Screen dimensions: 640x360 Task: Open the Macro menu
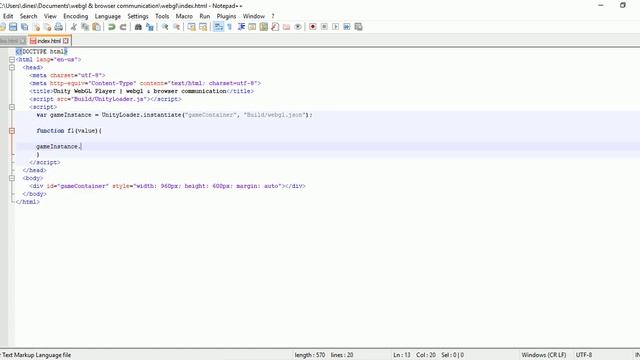point(184,16)
